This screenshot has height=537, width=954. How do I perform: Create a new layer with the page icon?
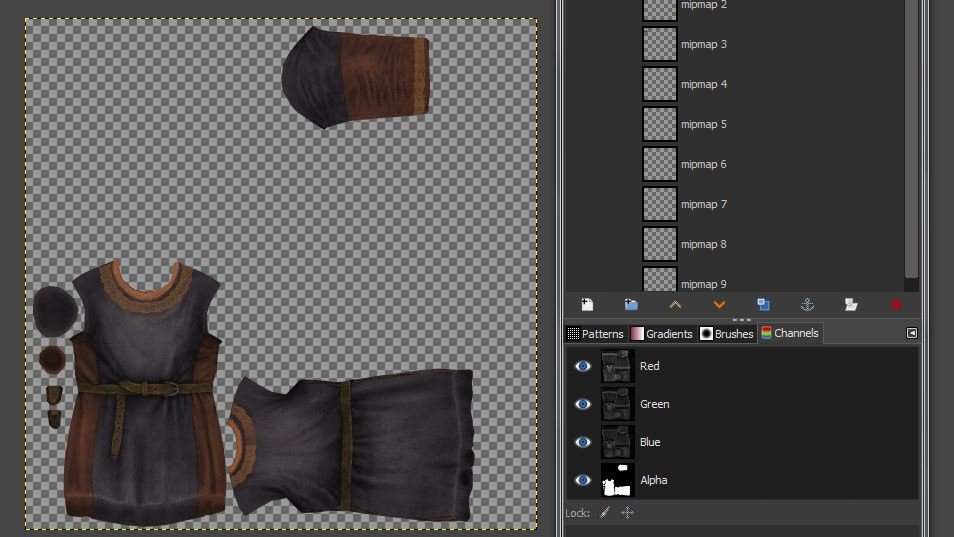point(587,305)
